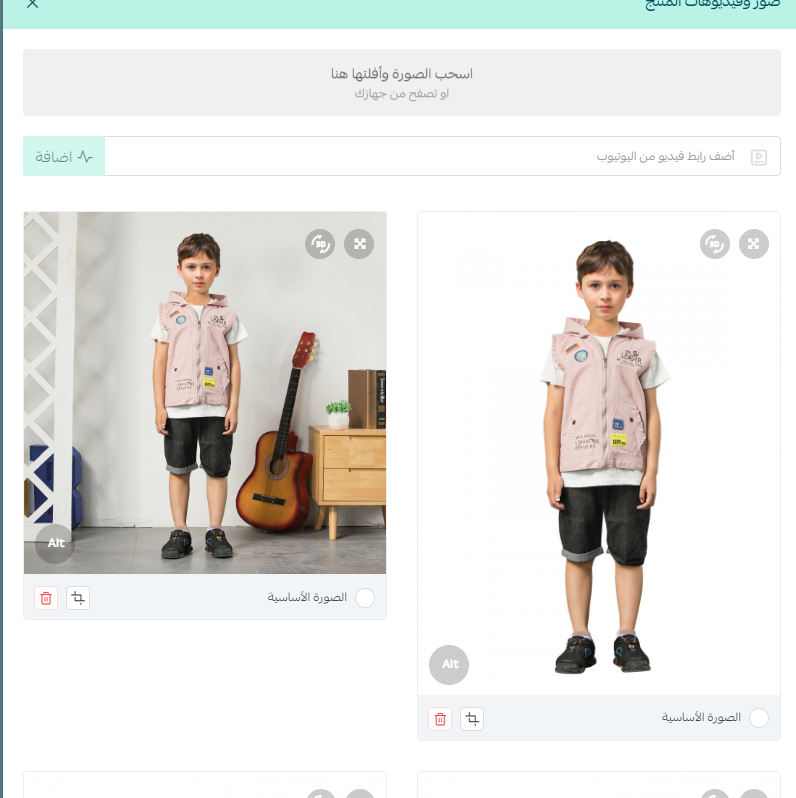This screenshot has width=796, height=798.
Task: Delete the white background photo
Action: pos(440,719)
